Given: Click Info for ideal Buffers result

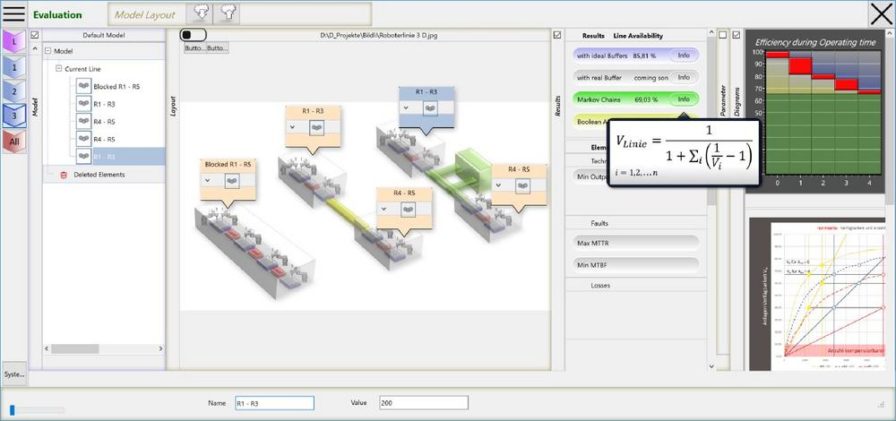Looking at the screenshot, I should (683, 55).
